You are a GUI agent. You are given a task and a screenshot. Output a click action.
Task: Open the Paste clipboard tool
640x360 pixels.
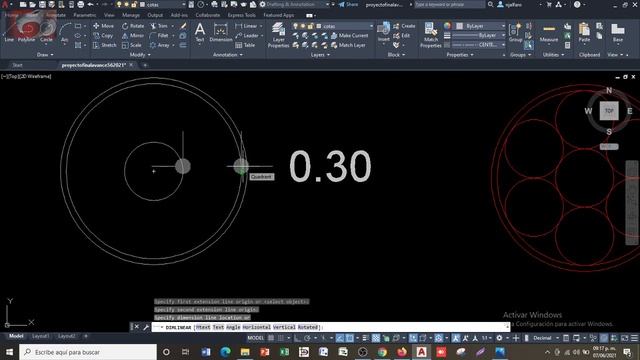tap(584, 33)
